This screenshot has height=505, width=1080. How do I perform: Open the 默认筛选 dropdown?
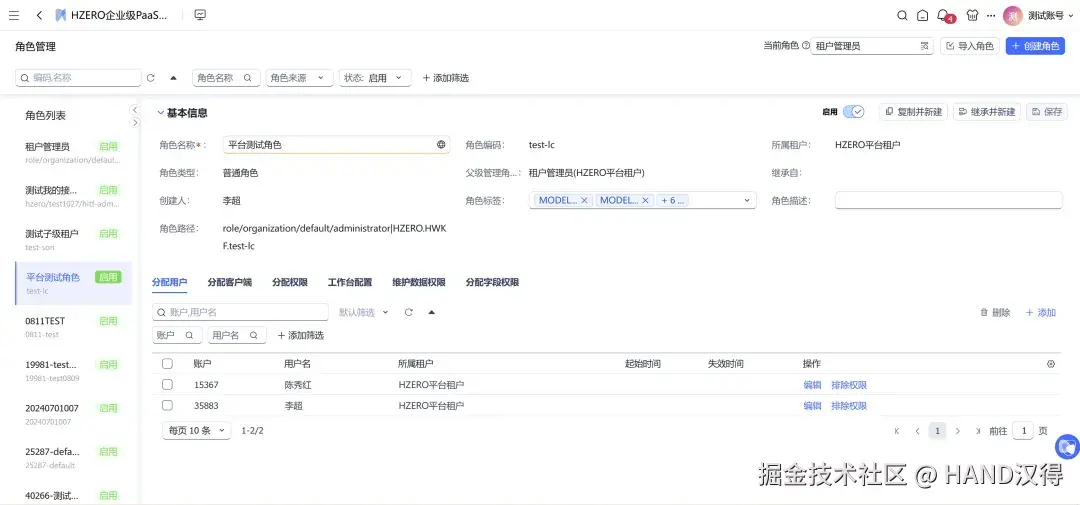[364, 312]
